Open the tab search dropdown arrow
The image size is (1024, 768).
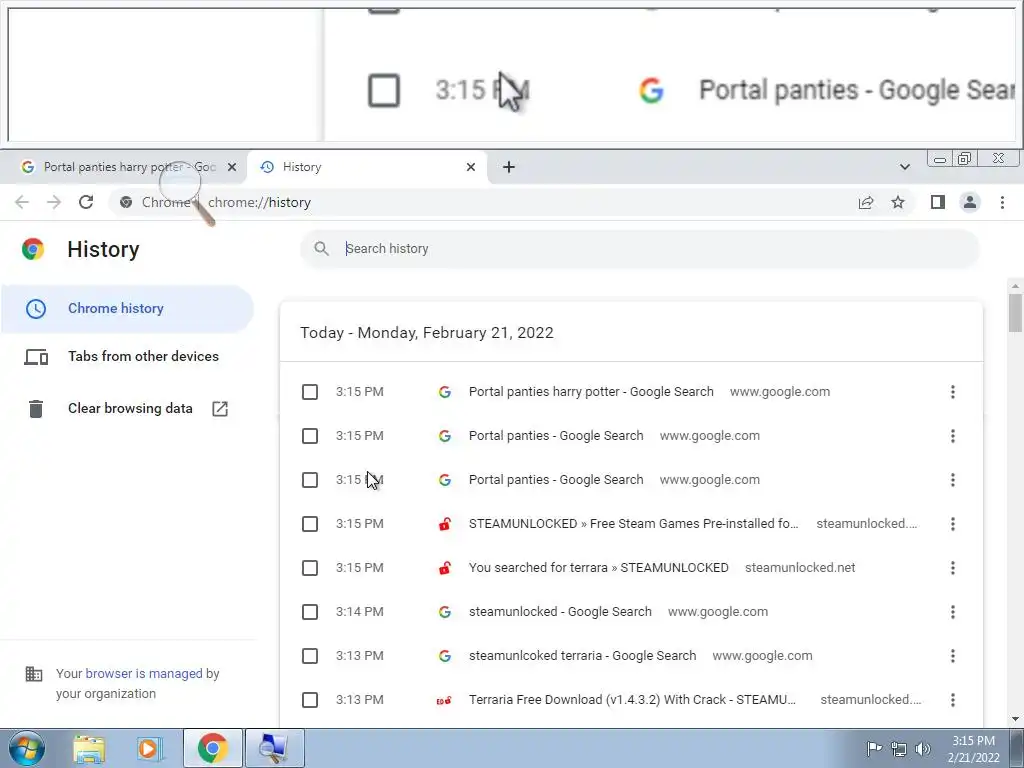pos(904,167)
